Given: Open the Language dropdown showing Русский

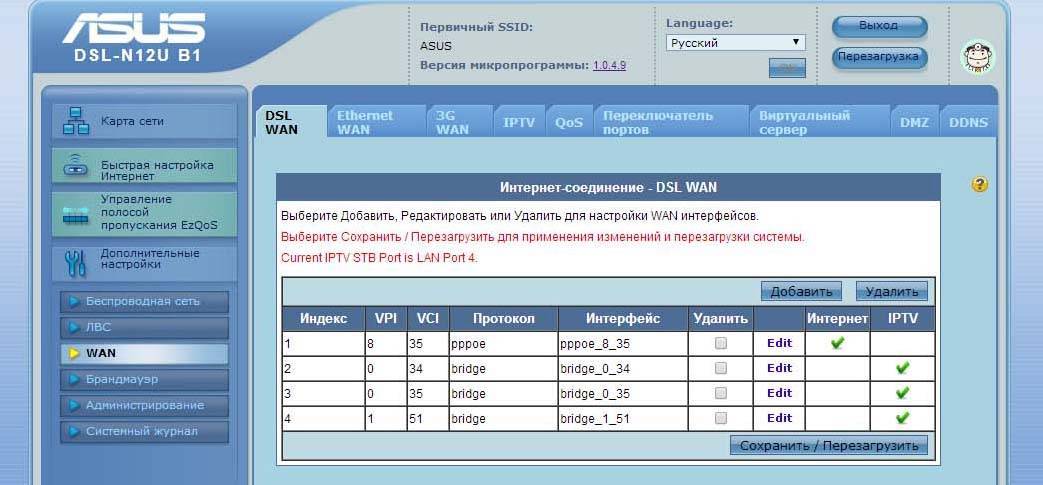Looking at the screenshot, I should coord(736,43).
